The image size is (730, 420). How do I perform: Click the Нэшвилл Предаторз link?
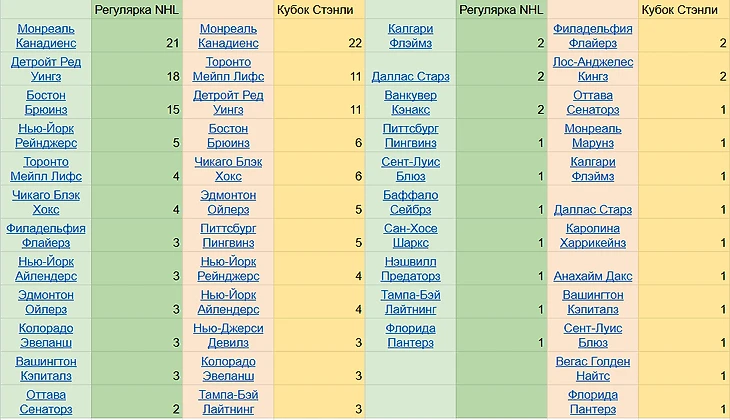tap(411, 269)
